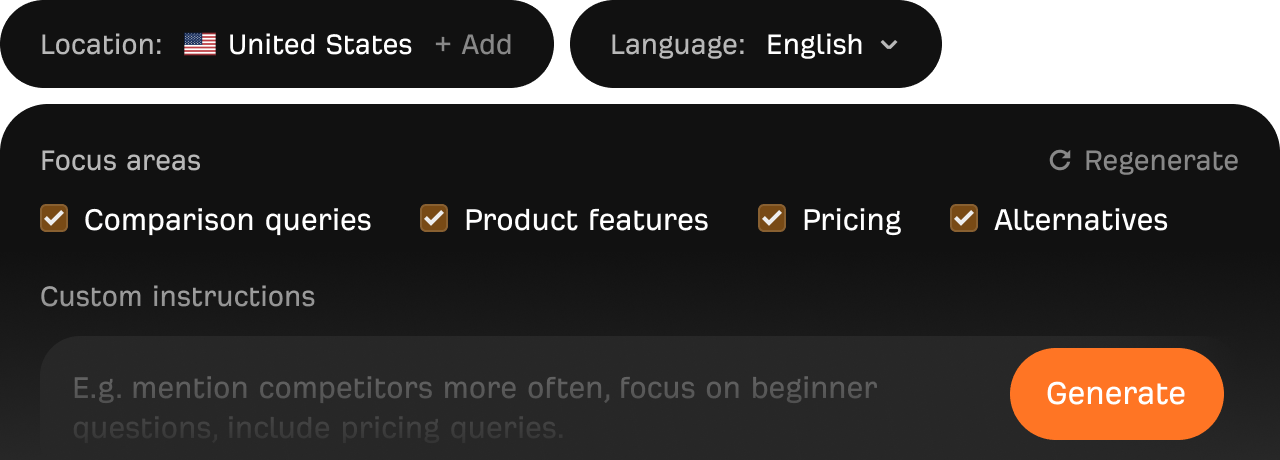Disable the Pricing checkbox
The width and height of the screenshot is (1280, 460).
(772, 218)
